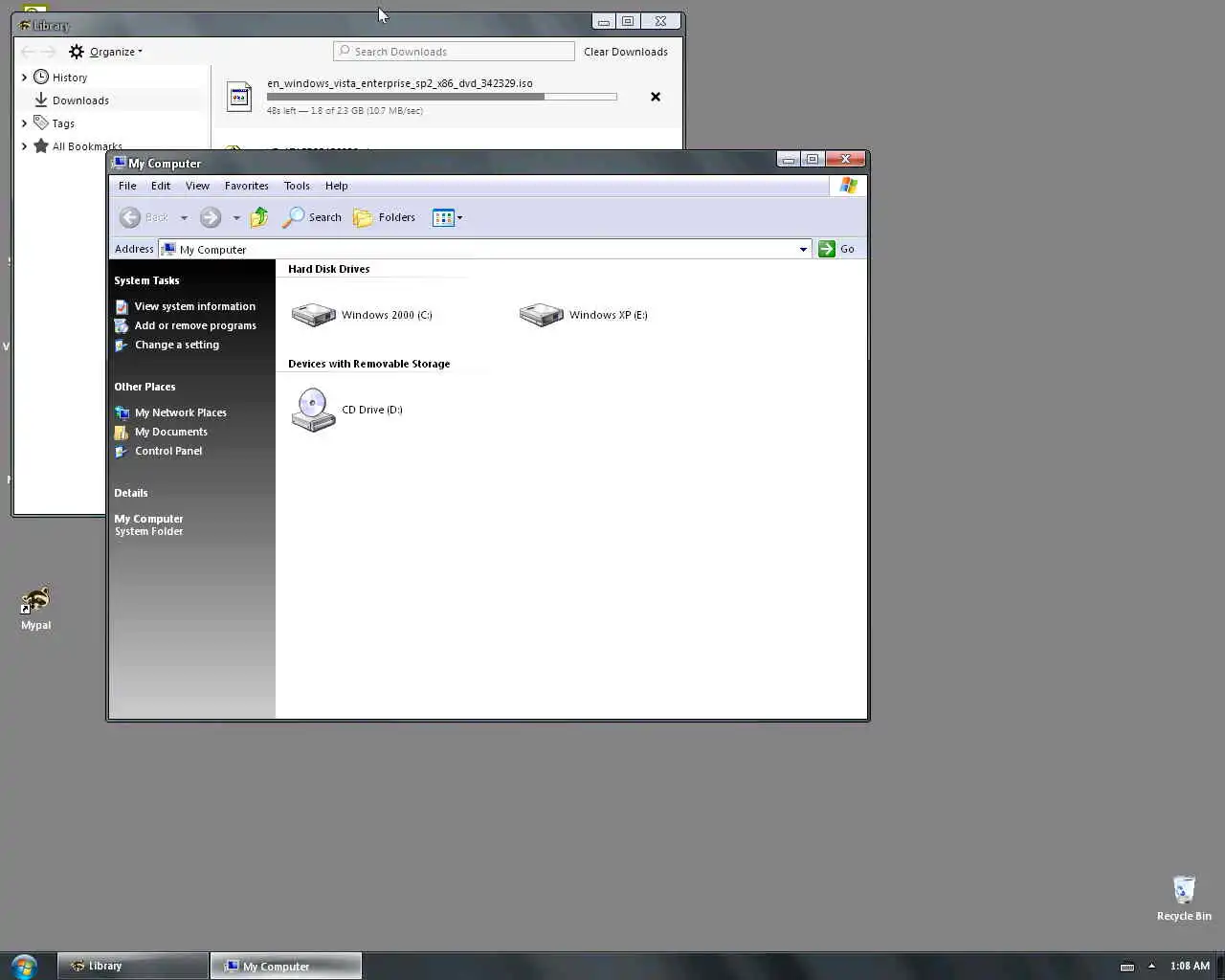1225x980 pixels.
Task: Click the Clear Downloads button
Action: pyautogui.click(x=626, y=52)
